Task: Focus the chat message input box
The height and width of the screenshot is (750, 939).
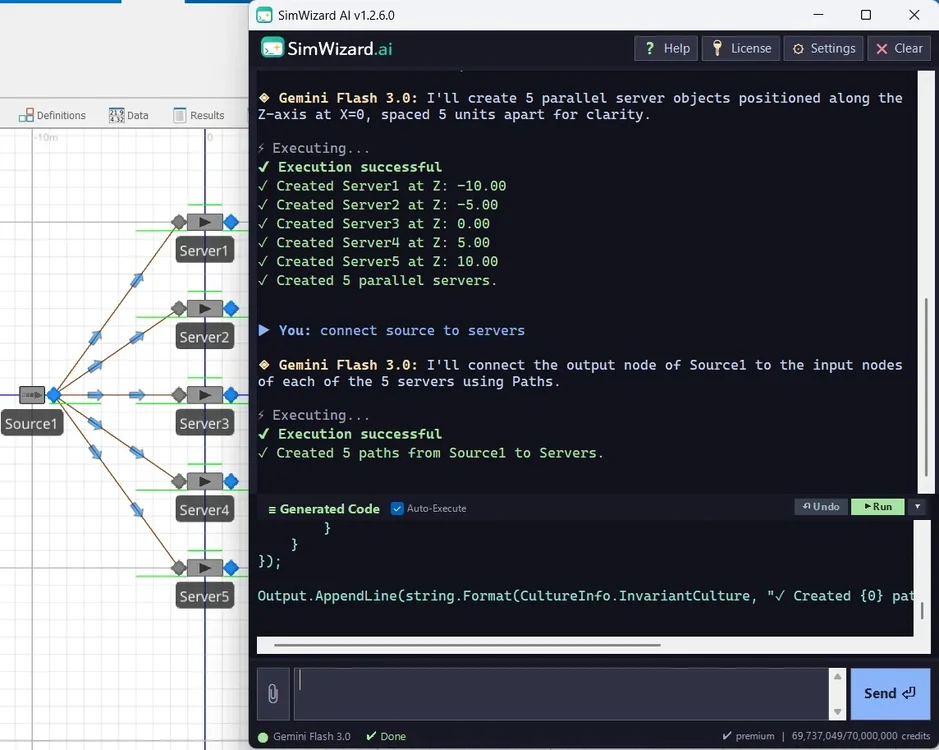Action: pyautogui.click(x=562, y=694)
